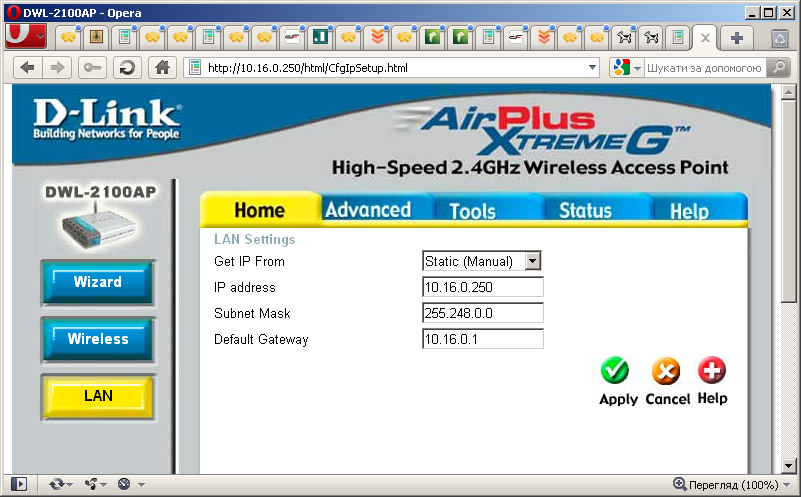Click the green Apply checkmark icon
This screenshot has width=801, height=497.
point(615,370)
